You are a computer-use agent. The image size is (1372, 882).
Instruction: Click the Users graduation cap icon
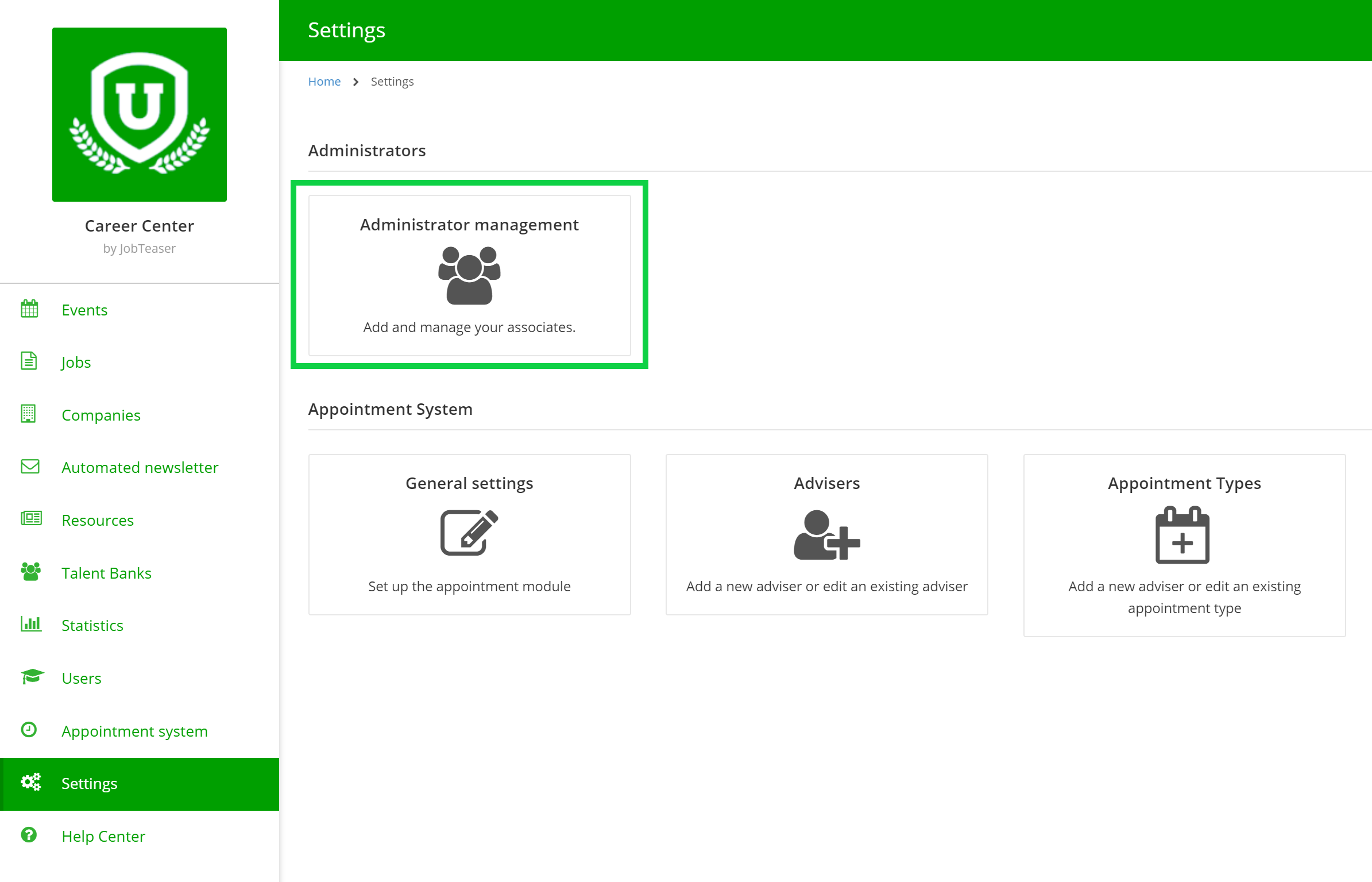(x=32, y=677)
